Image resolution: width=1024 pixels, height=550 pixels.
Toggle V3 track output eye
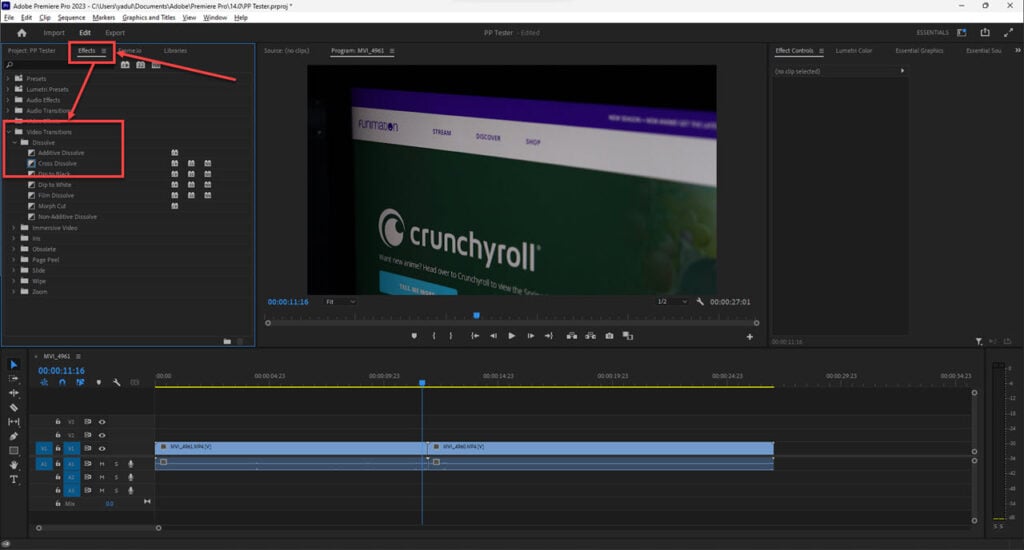[x=102, y=422]
